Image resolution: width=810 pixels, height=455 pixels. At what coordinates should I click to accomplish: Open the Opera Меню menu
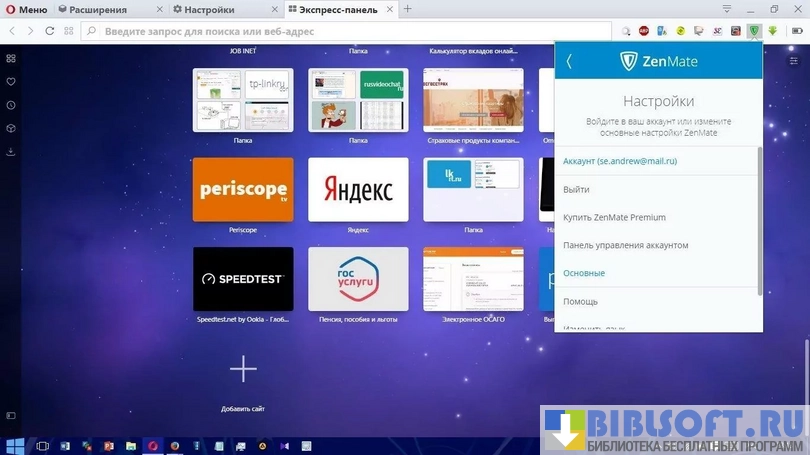(26, 9)
